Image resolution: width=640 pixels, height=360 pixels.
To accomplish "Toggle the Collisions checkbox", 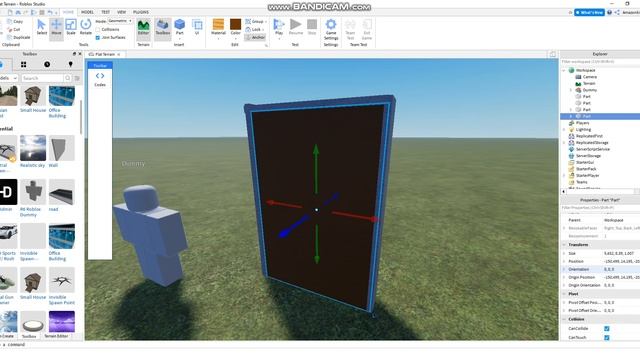I will [98, 30].
